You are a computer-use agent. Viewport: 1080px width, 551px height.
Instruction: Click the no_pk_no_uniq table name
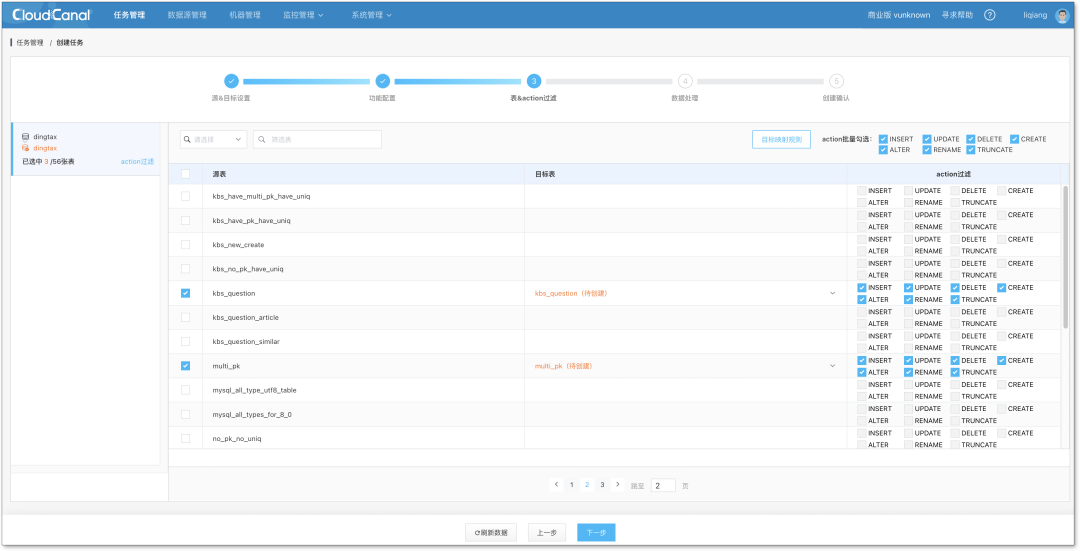pyautogui.click(x=237, y=439)
